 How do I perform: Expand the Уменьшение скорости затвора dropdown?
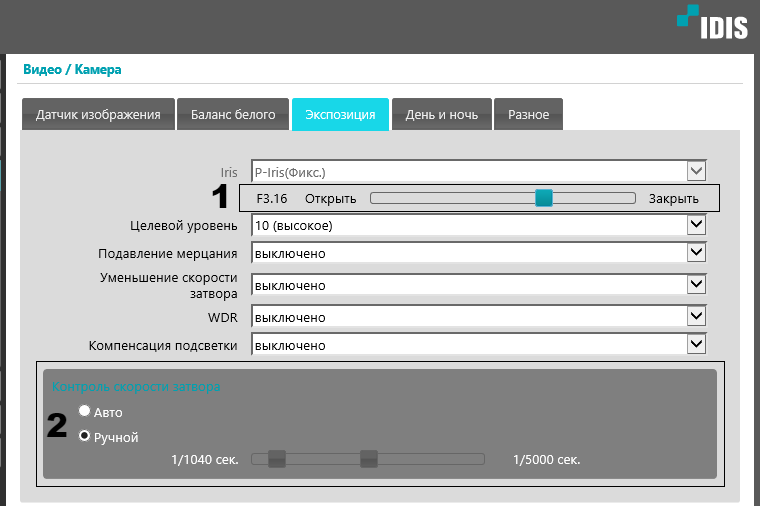tap(480, 285)
